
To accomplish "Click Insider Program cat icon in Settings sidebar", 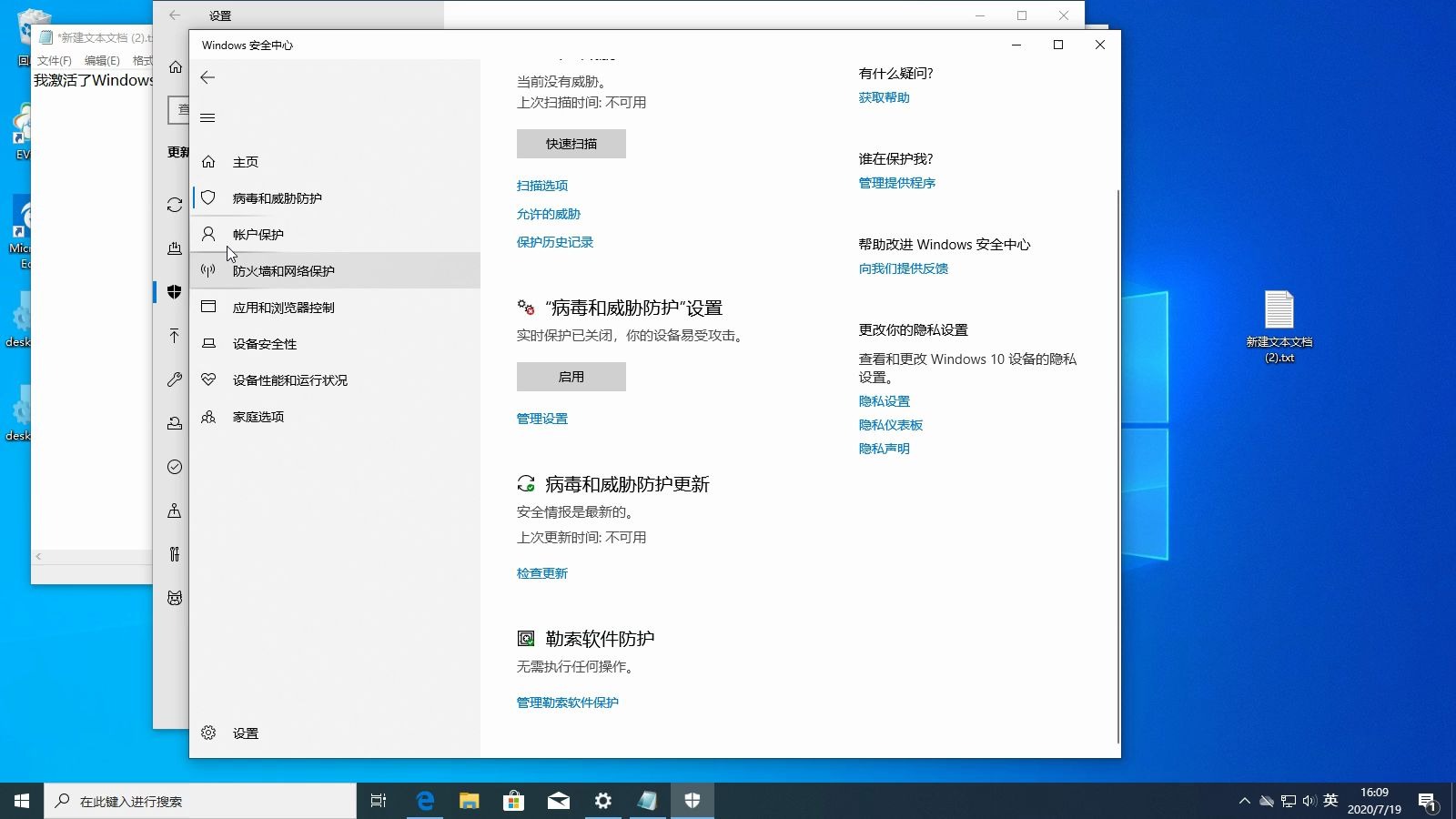I will (x=175, y=598).
